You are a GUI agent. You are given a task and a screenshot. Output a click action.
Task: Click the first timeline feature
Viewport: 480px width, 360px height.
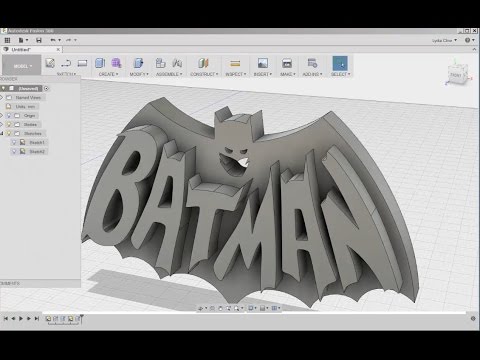pos(48,319)
